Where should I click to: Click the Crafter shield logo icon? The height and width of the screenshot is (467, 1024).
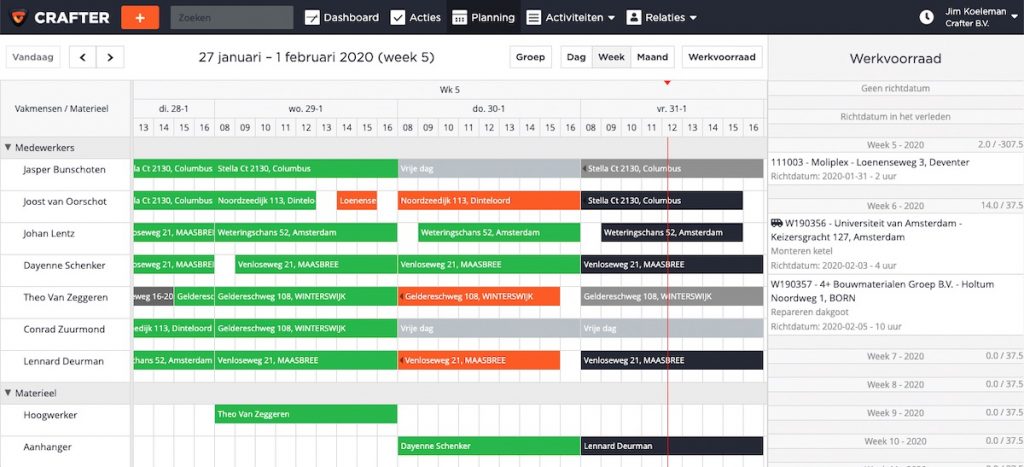[19, 17]
